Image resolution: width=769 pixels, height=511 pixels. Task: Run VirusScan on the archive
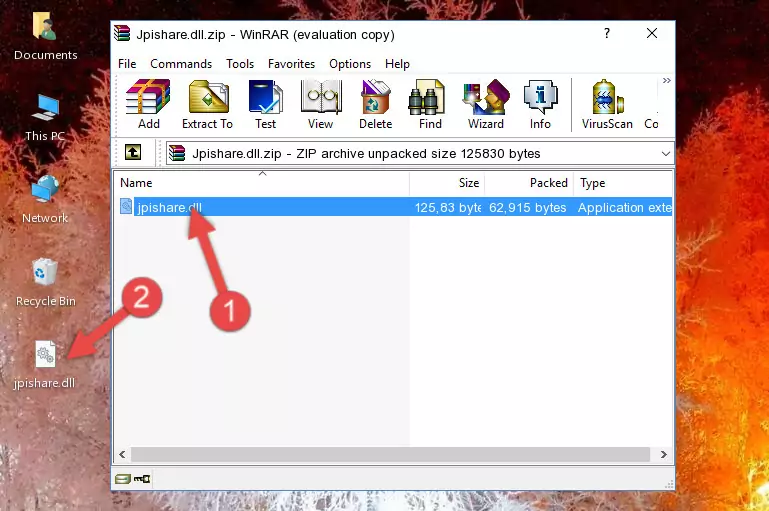tap(607, 104)
